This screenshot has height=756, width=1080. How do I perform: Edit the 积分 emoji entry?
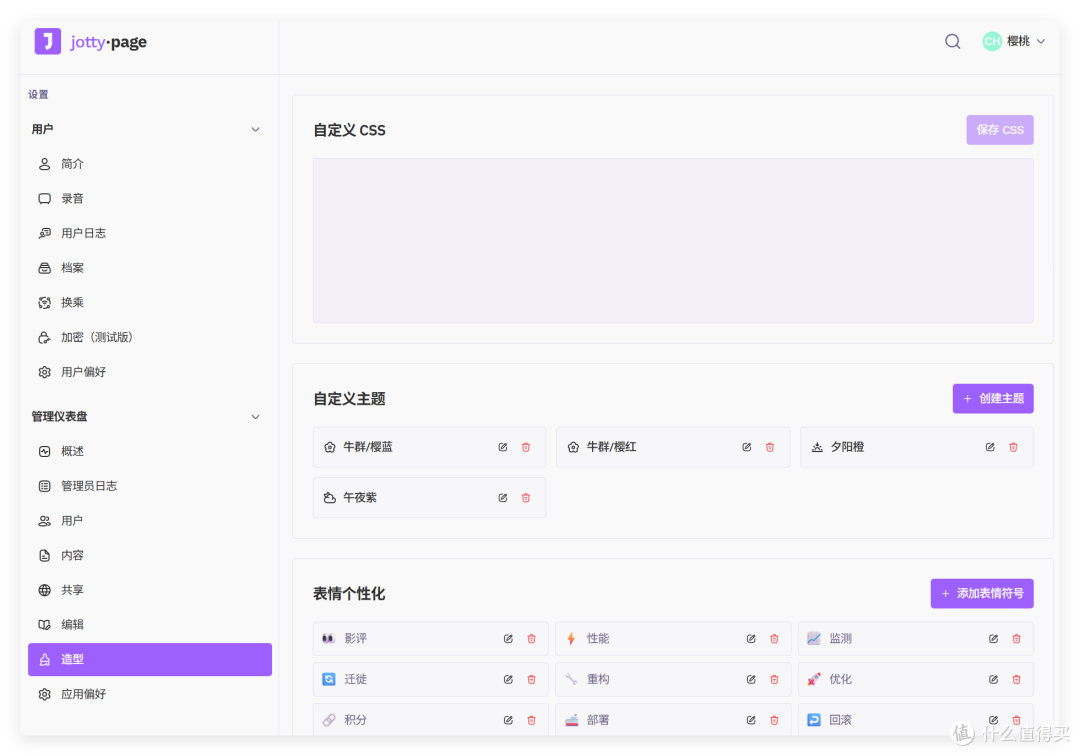click(x=508, y=720)
